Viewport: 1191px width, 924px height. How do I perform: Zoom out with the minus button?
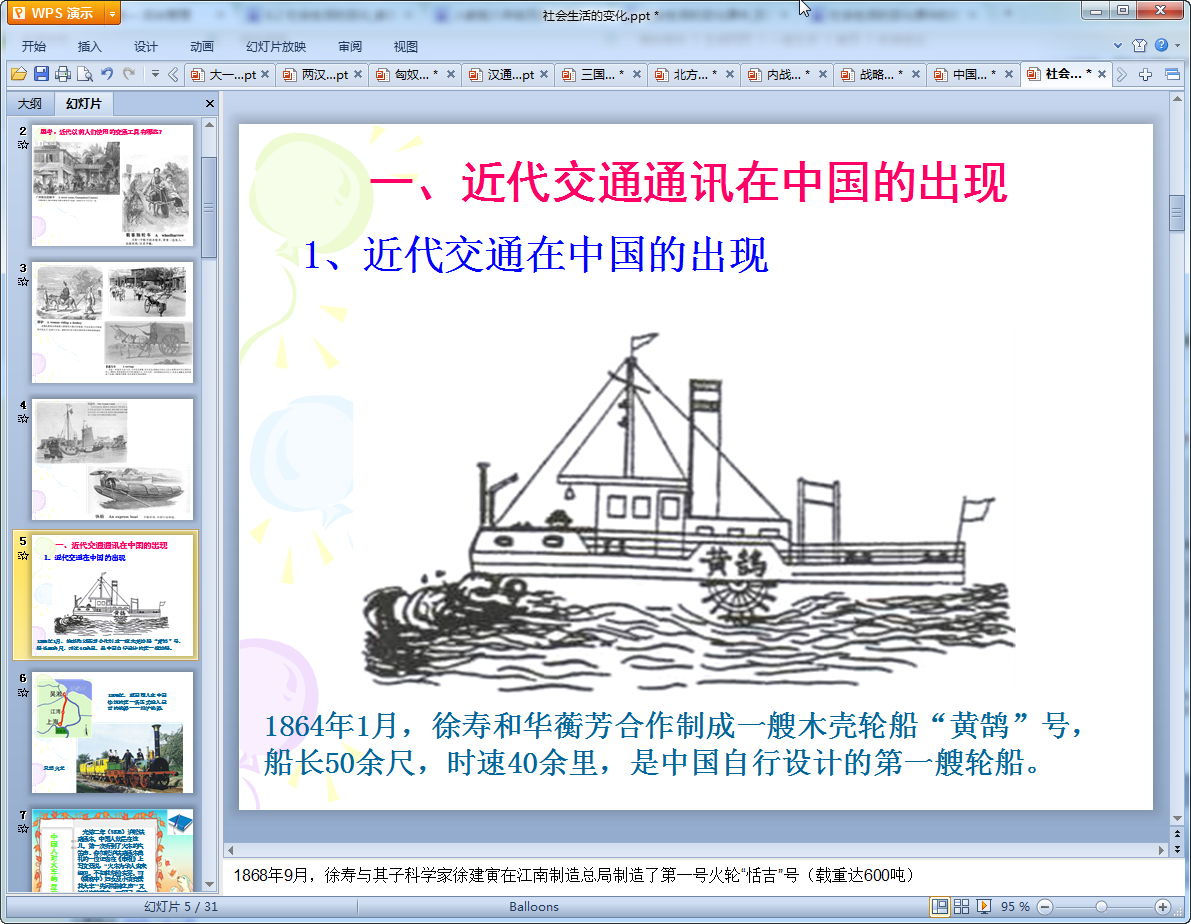pyautogui.click(x=1045, y=907)
